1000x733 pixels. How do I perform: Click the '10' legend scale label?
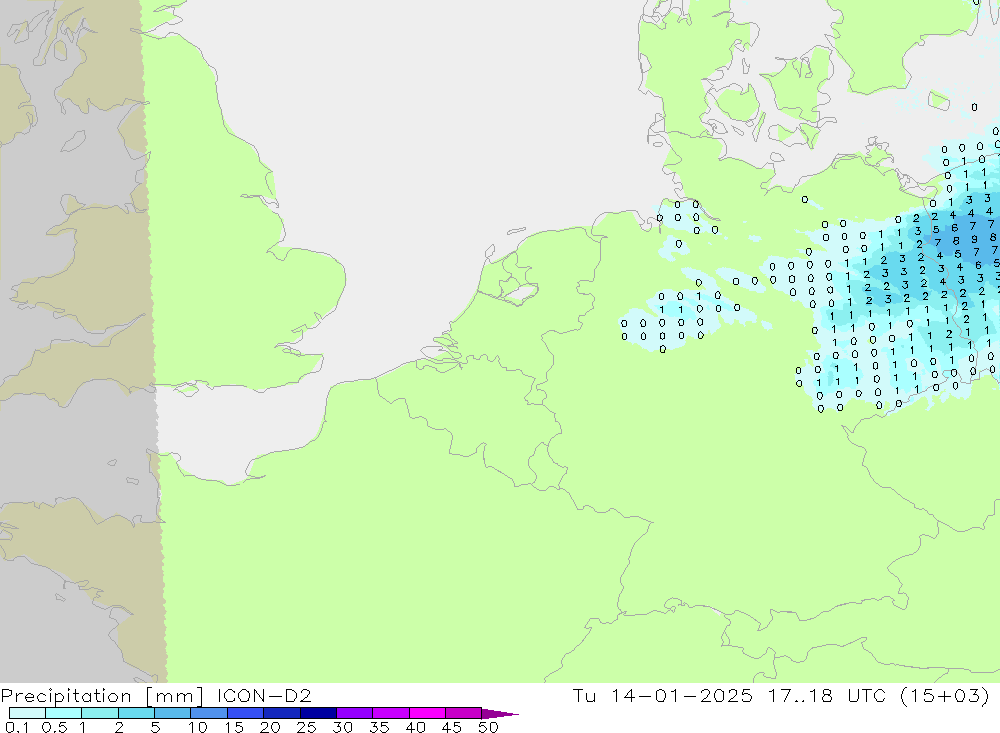pyautogui.click(x=198, y=727)
